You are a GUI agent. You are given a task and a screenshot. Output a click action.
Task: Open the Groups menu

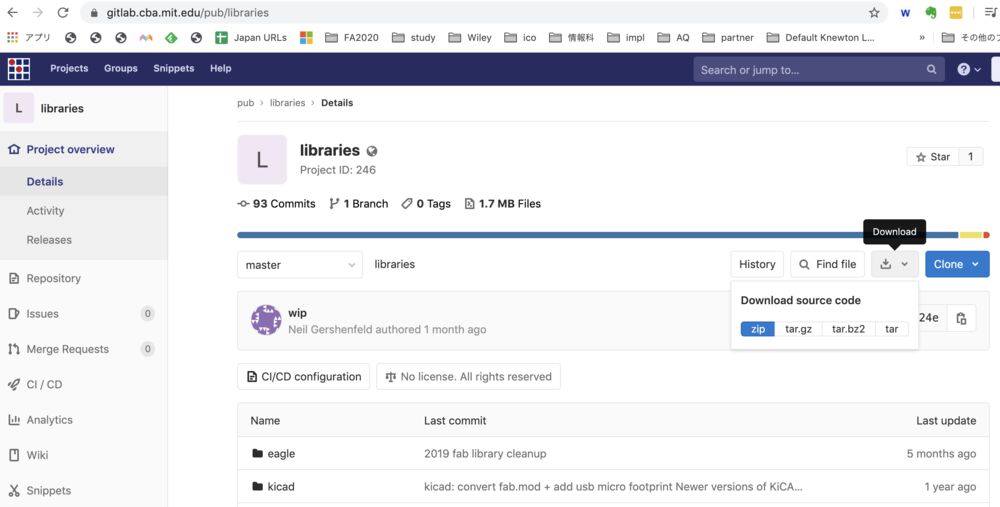(121, 68)
